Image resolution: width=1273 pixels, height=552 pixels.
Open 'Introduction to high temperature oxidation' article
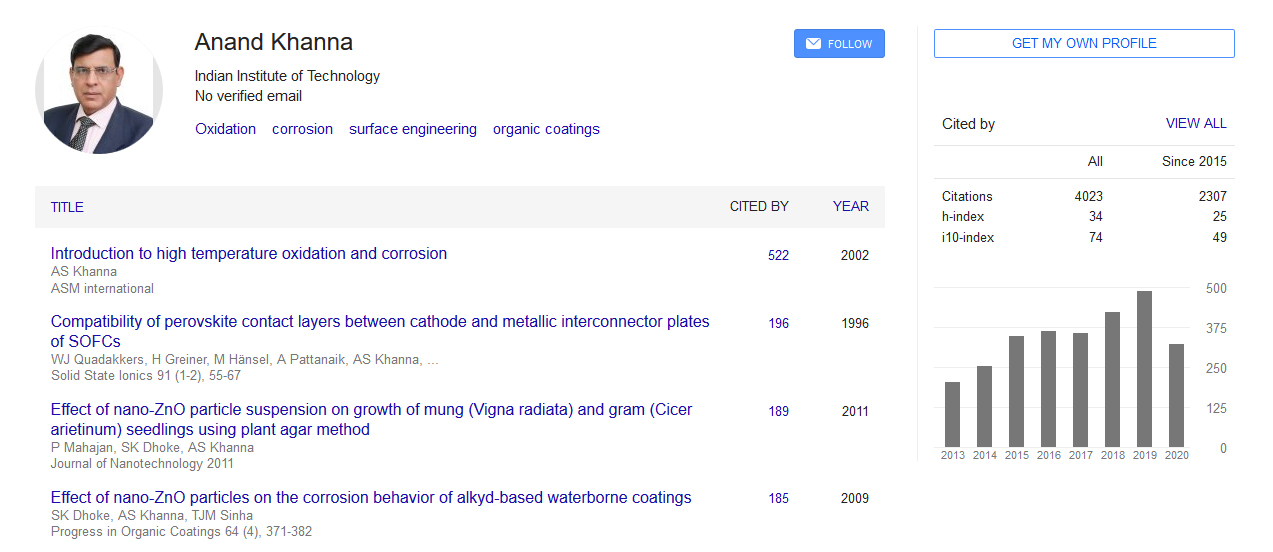pos(249,254)
